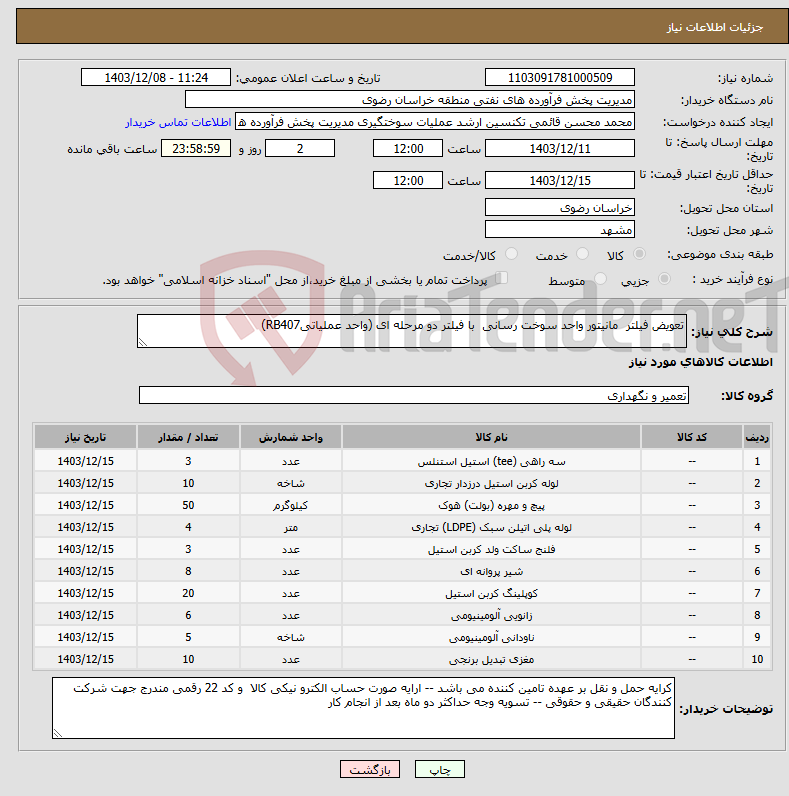Click the response deadline time 12:00 field
Screen dimensions: 789x796
click(408, 148)
